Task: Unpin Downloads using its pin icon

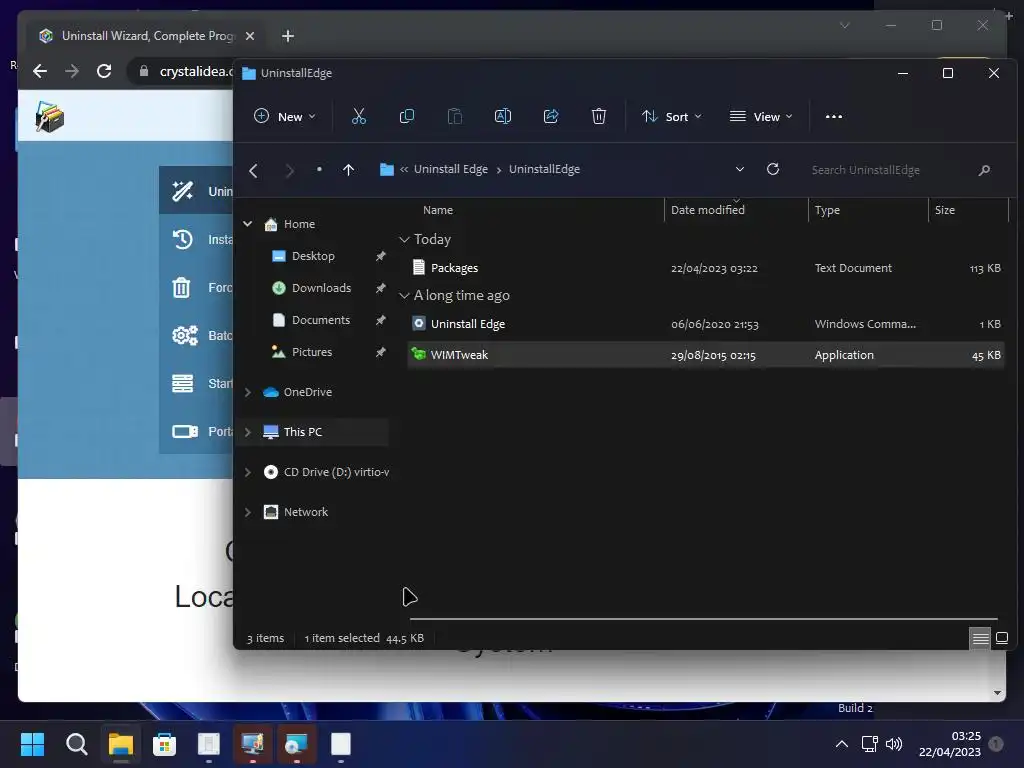Action: 380,288
